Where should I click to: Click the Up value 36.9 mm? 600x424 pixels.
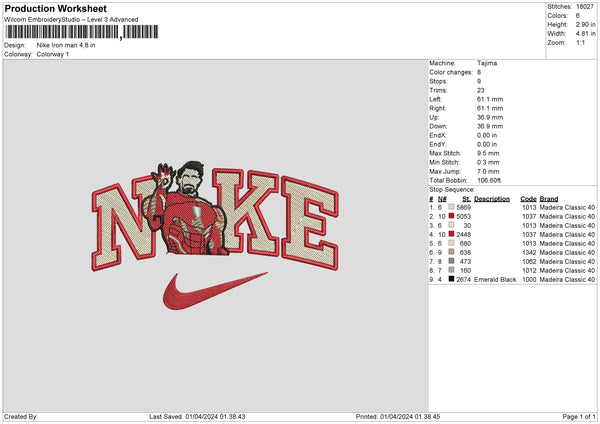490,117
